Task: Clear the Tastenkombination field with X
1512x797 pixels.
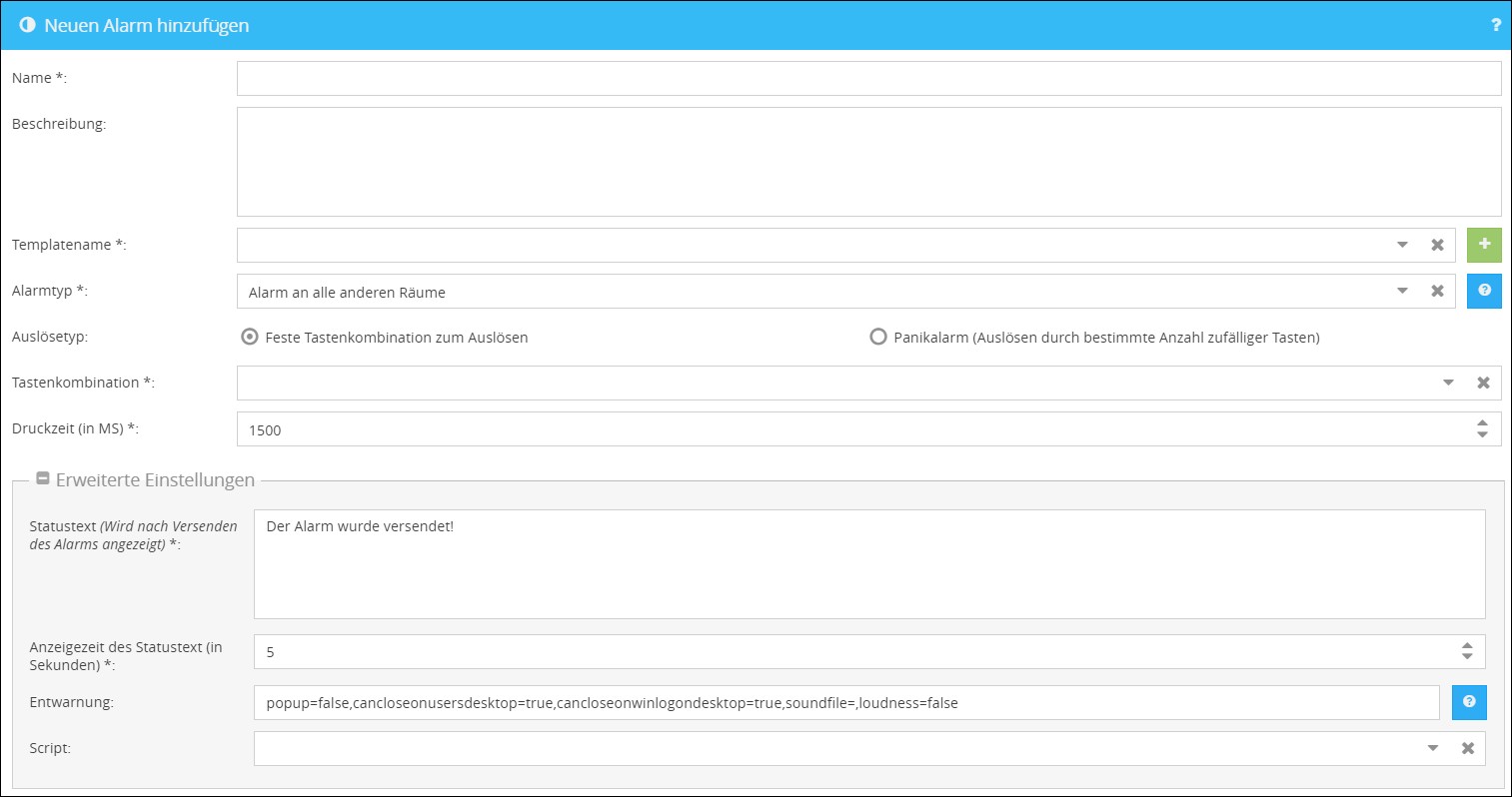Action: coord(1483,383)
